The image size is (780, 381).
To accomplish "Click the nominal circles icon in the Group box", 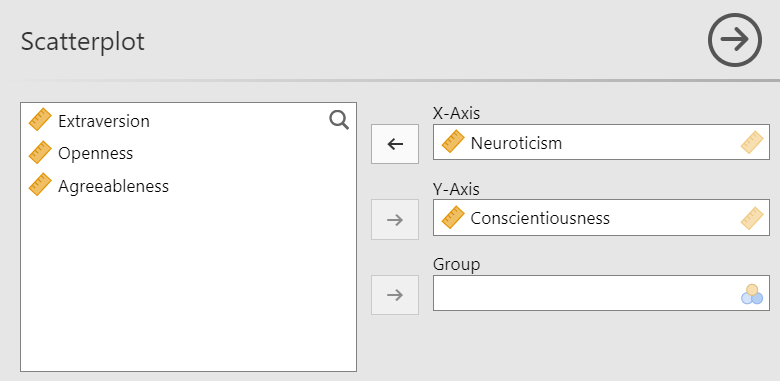I will pos(752,294).
